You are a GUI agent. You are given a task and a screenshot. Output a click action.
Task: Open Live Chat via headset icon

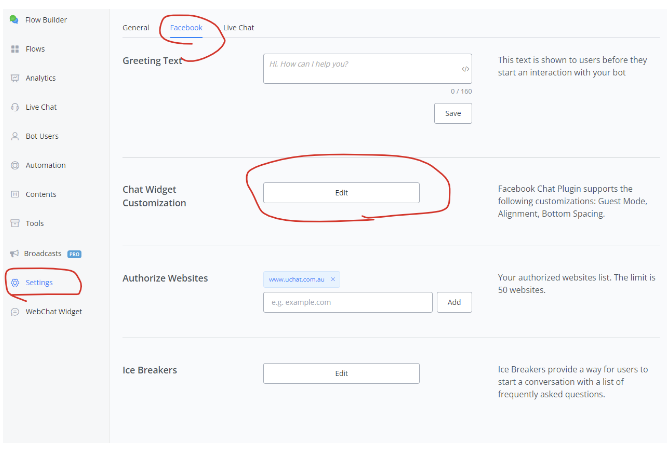click(15, 107)
